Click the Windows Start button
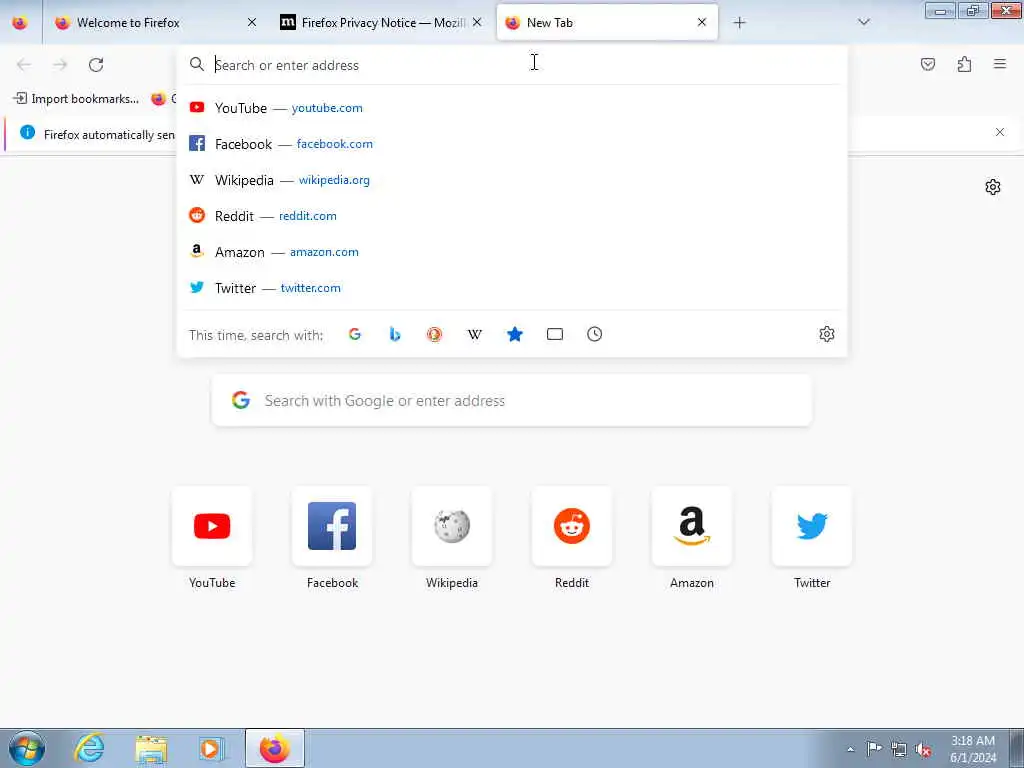1024x768 pixels. (27, 748)
